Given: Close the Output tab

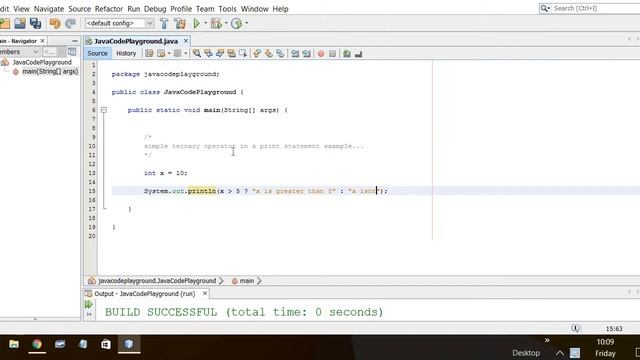Looking at the screenshot, I should (205, 293).
